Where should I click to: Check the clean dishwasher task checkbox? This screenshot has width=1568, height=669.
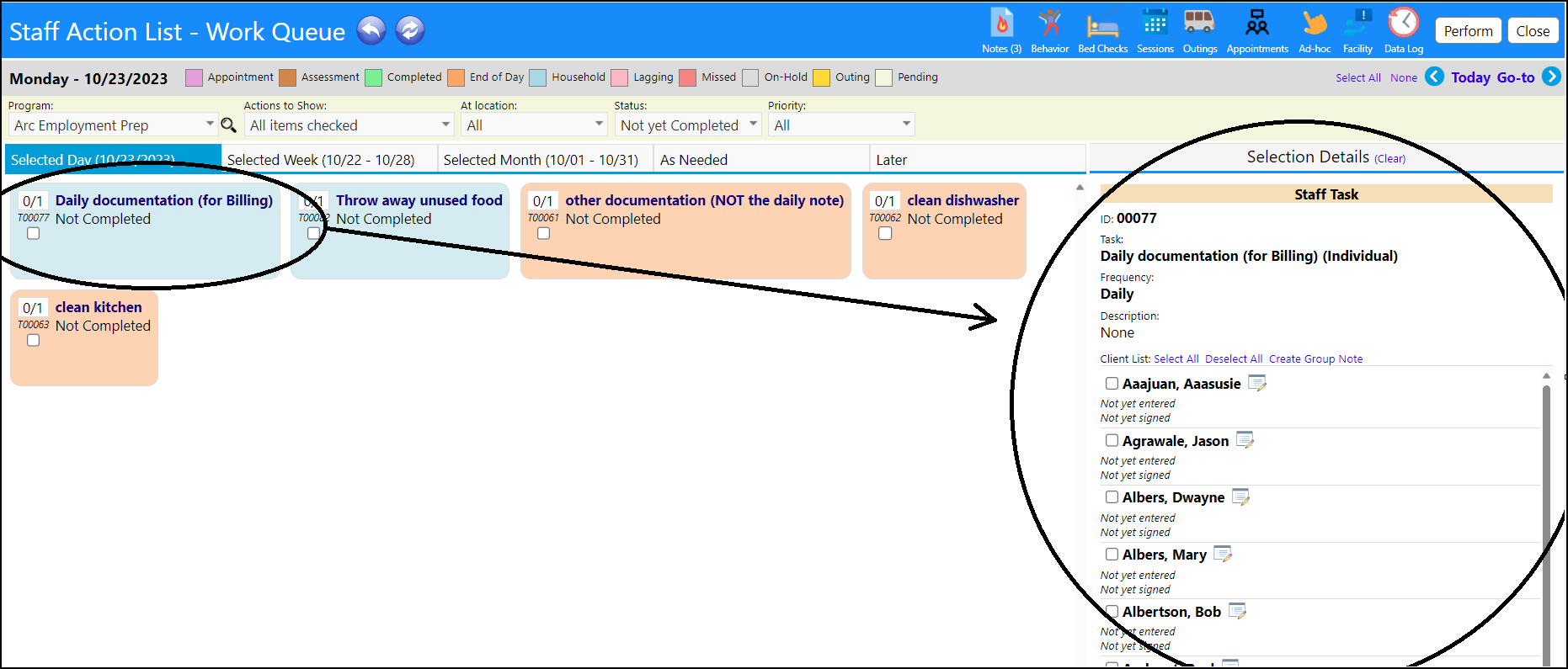(885, 233)
